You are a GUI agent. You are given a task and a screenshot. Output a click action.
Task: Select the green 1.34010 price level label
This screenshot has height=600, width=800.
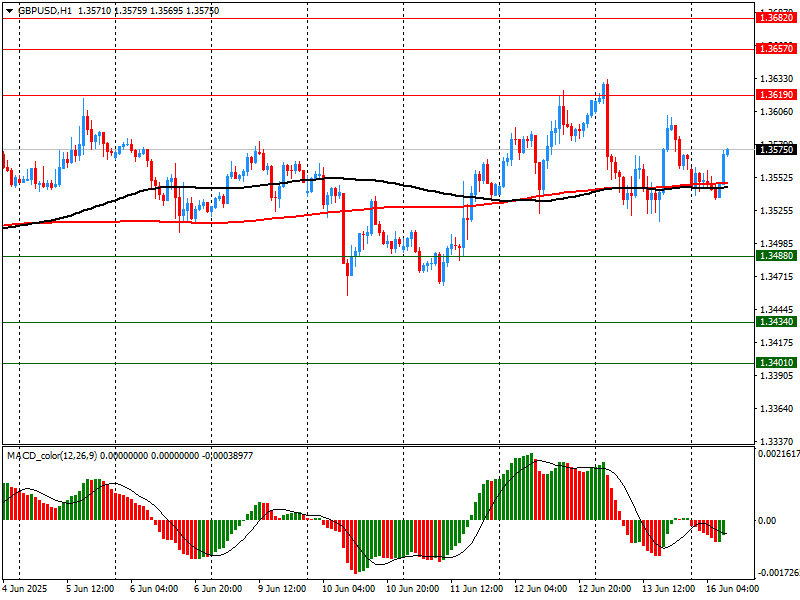(x=776, y=362)
